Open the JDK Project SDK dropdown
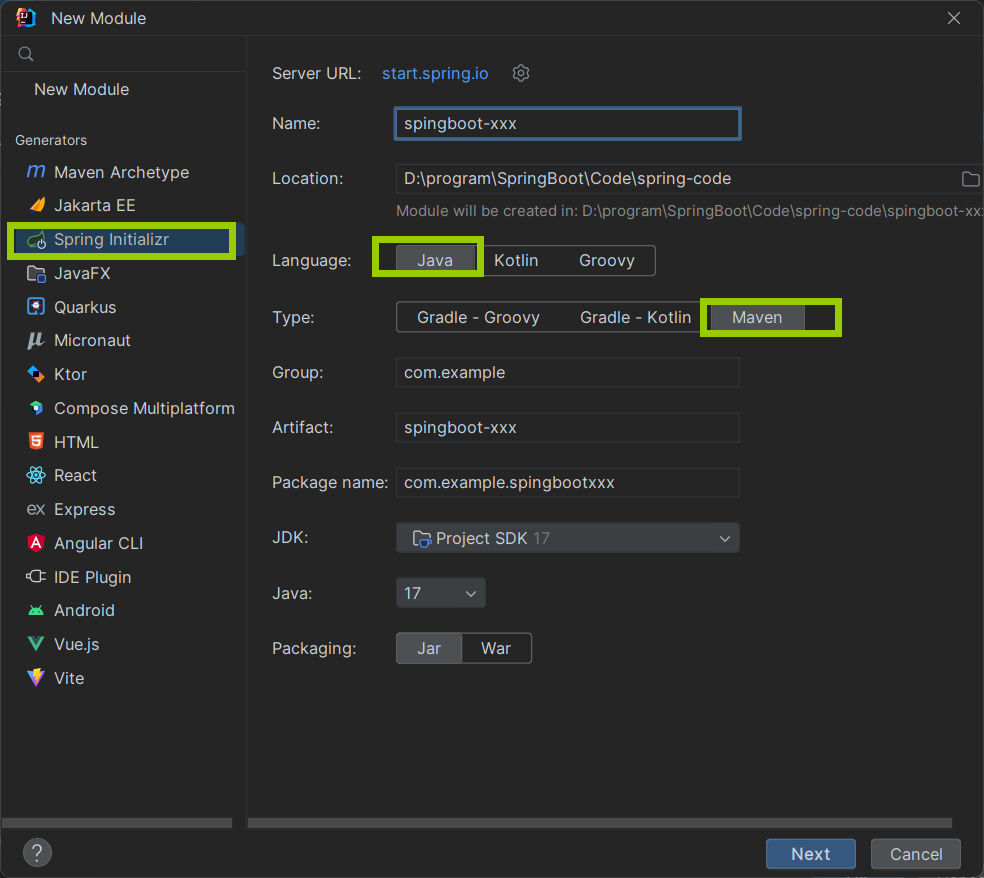The height and width of the screenshot is (878, 984). coord(567,538)
